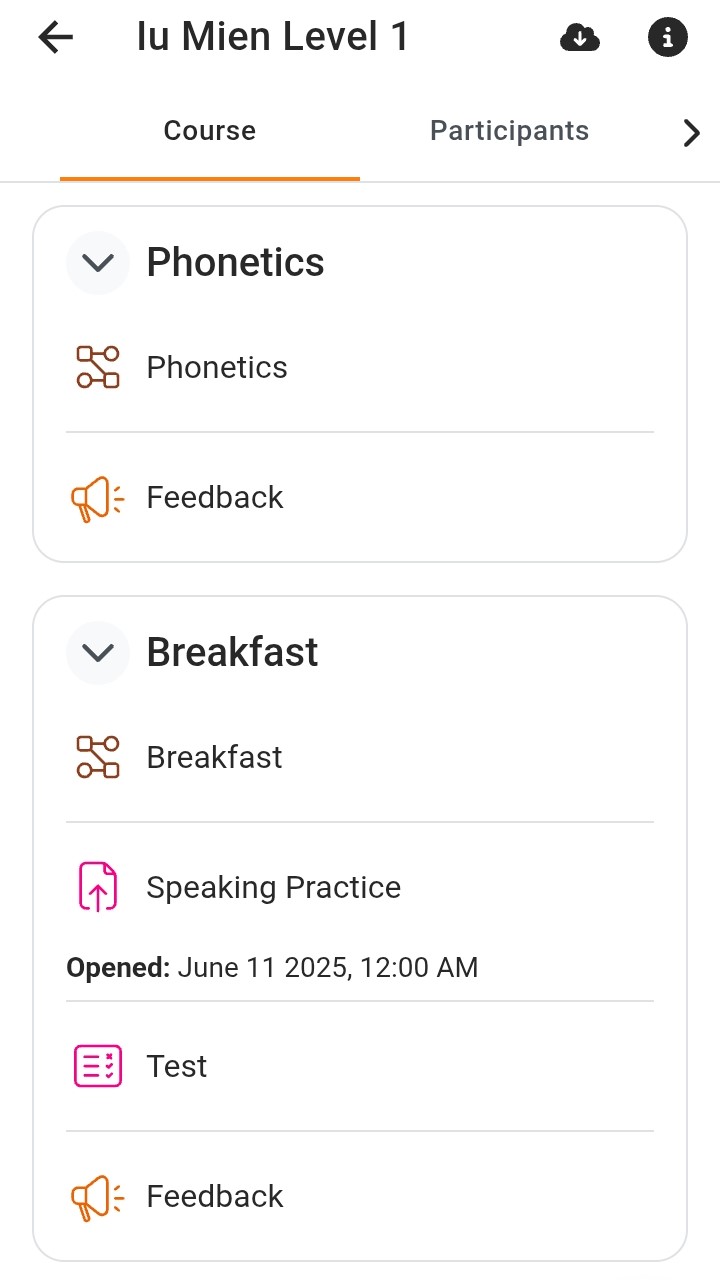
Task: Collapse the Breakfast section
Action: (x=98, y=653)
